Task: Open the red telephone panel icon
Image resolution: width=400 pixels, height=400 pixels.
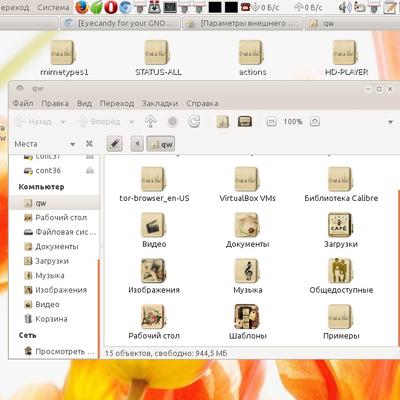Action: click(246, 7)
